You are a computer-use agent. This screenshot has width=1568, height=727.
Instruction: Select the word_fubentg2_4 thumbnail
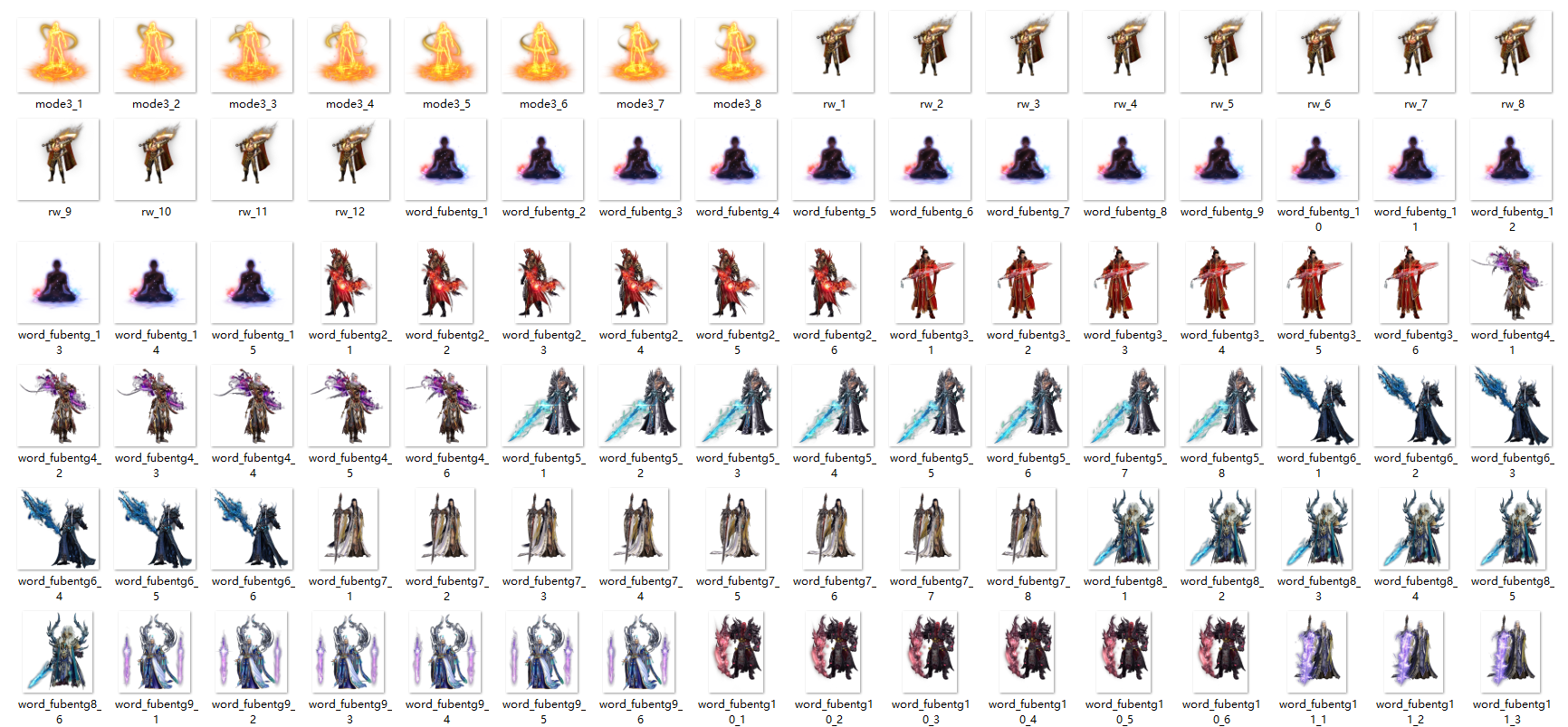click(x=640, y=282)
